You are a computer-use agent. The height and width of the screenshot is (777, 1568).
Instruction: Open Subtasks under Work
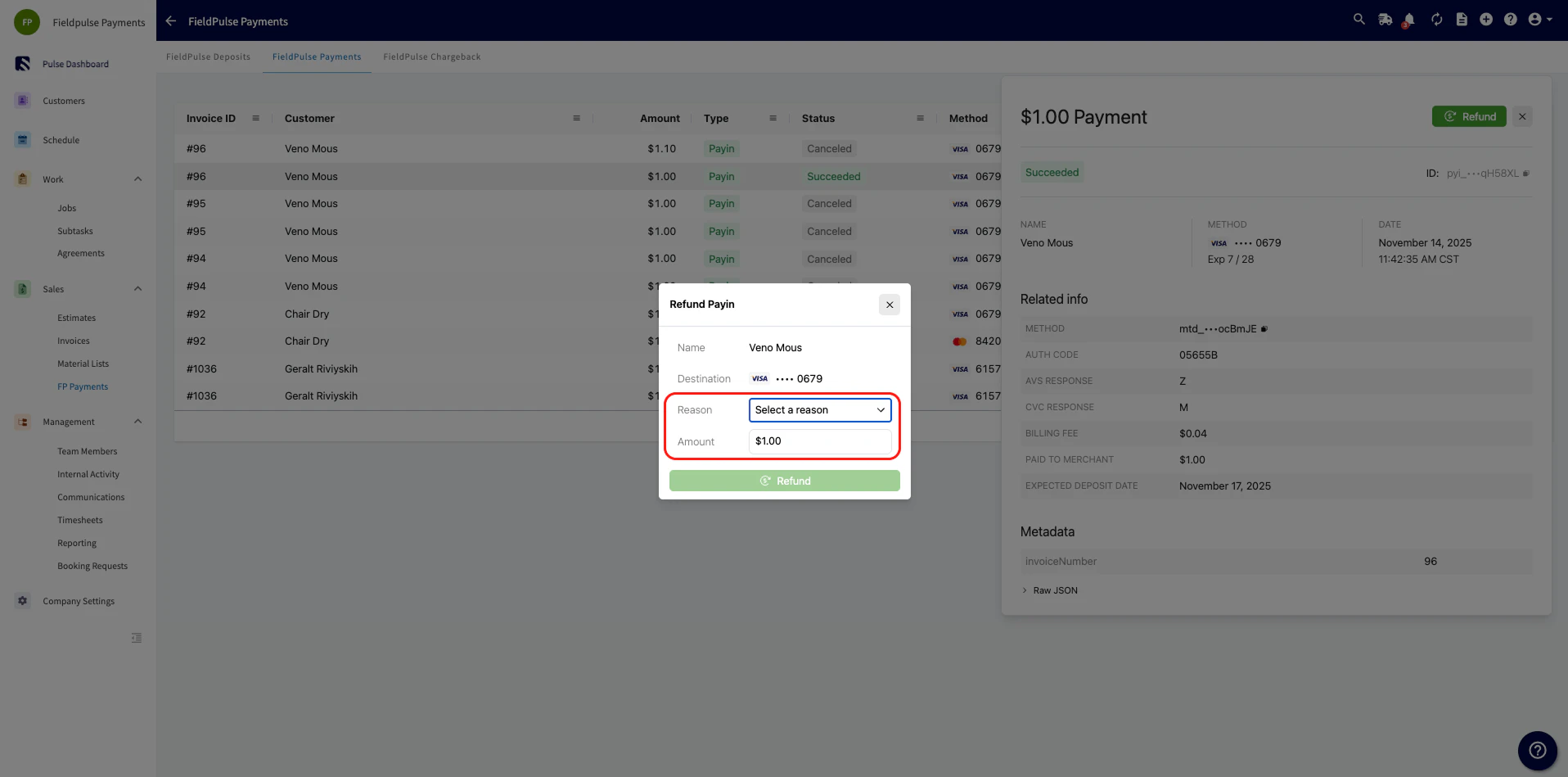point(75,231)
